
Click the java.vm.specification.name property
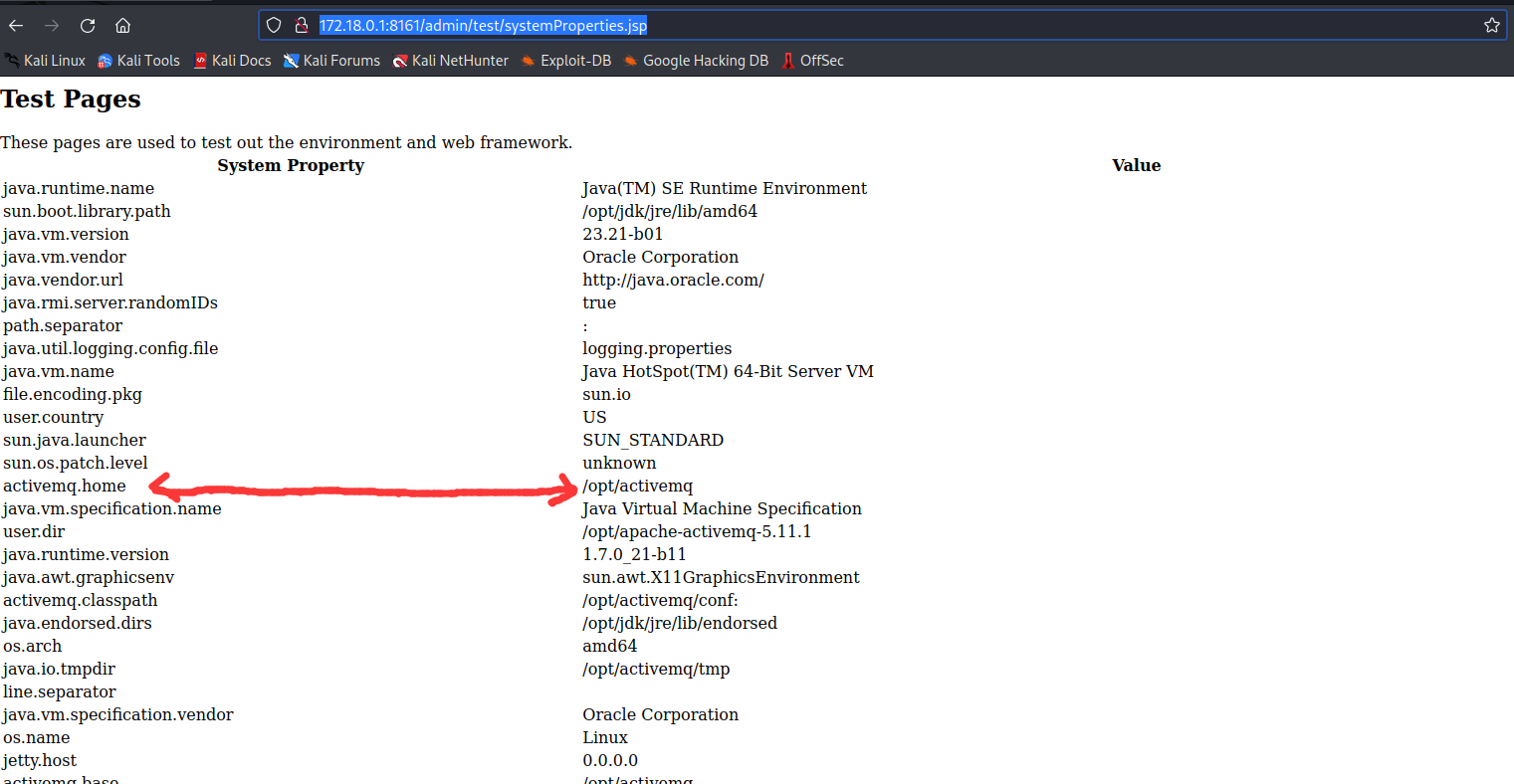pyautogui.click(x=112, y=508)
